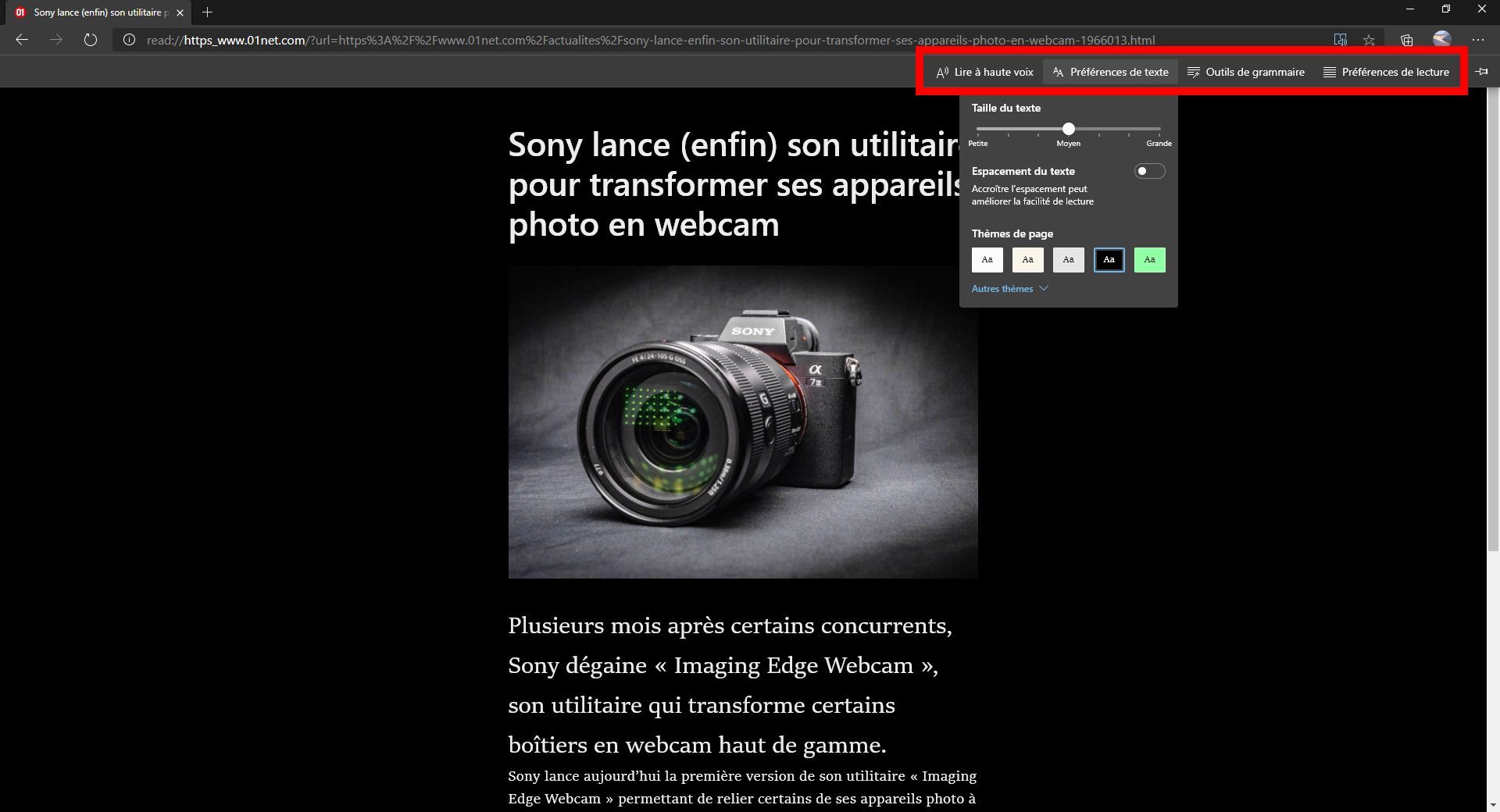The width and height of the screenshot is (1500, 812).
Task: Expand Autres thèmes list
Action: [1009, 289]
